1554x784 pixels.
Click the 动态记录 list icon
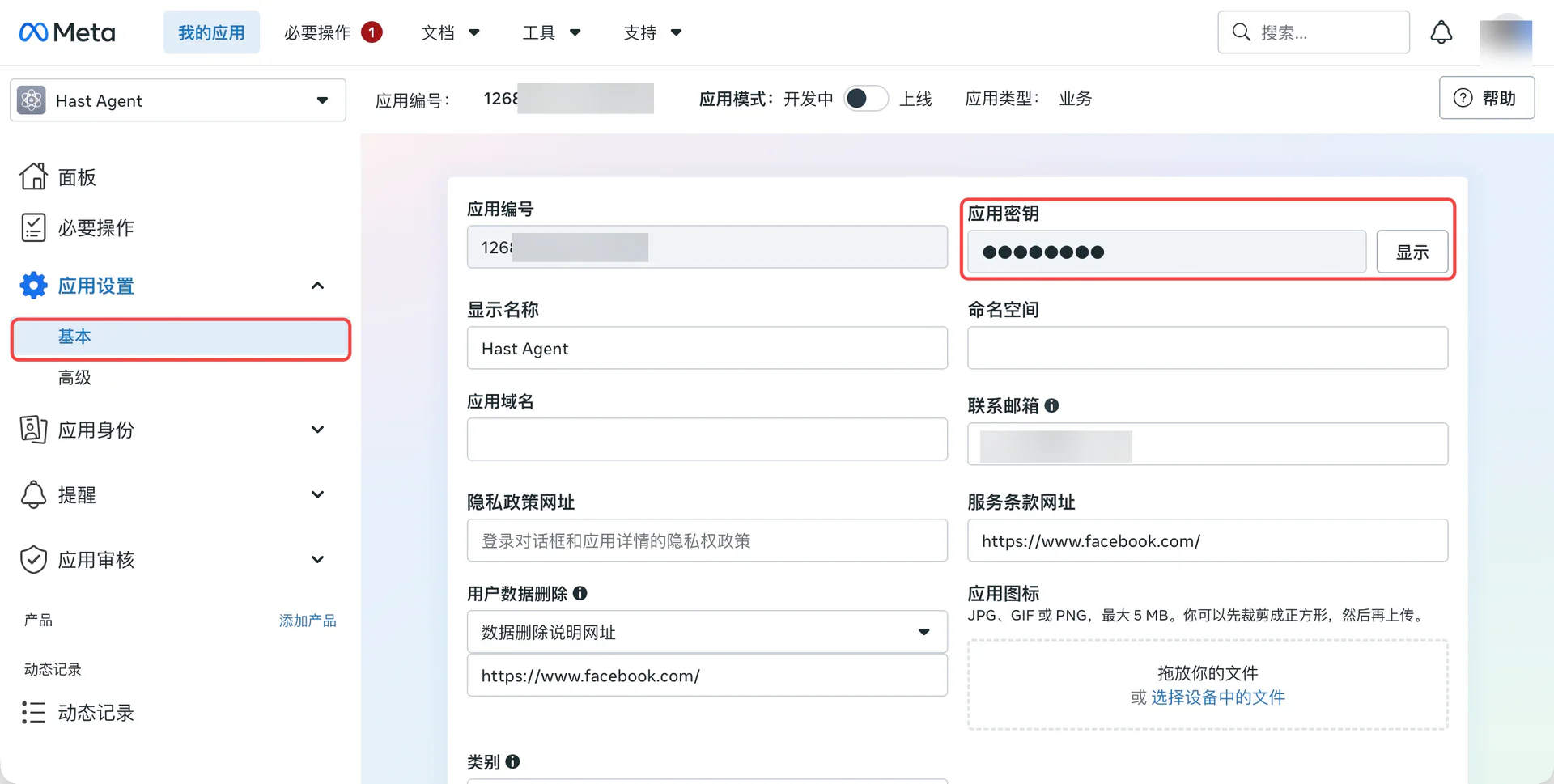click(x=33, y=712)
